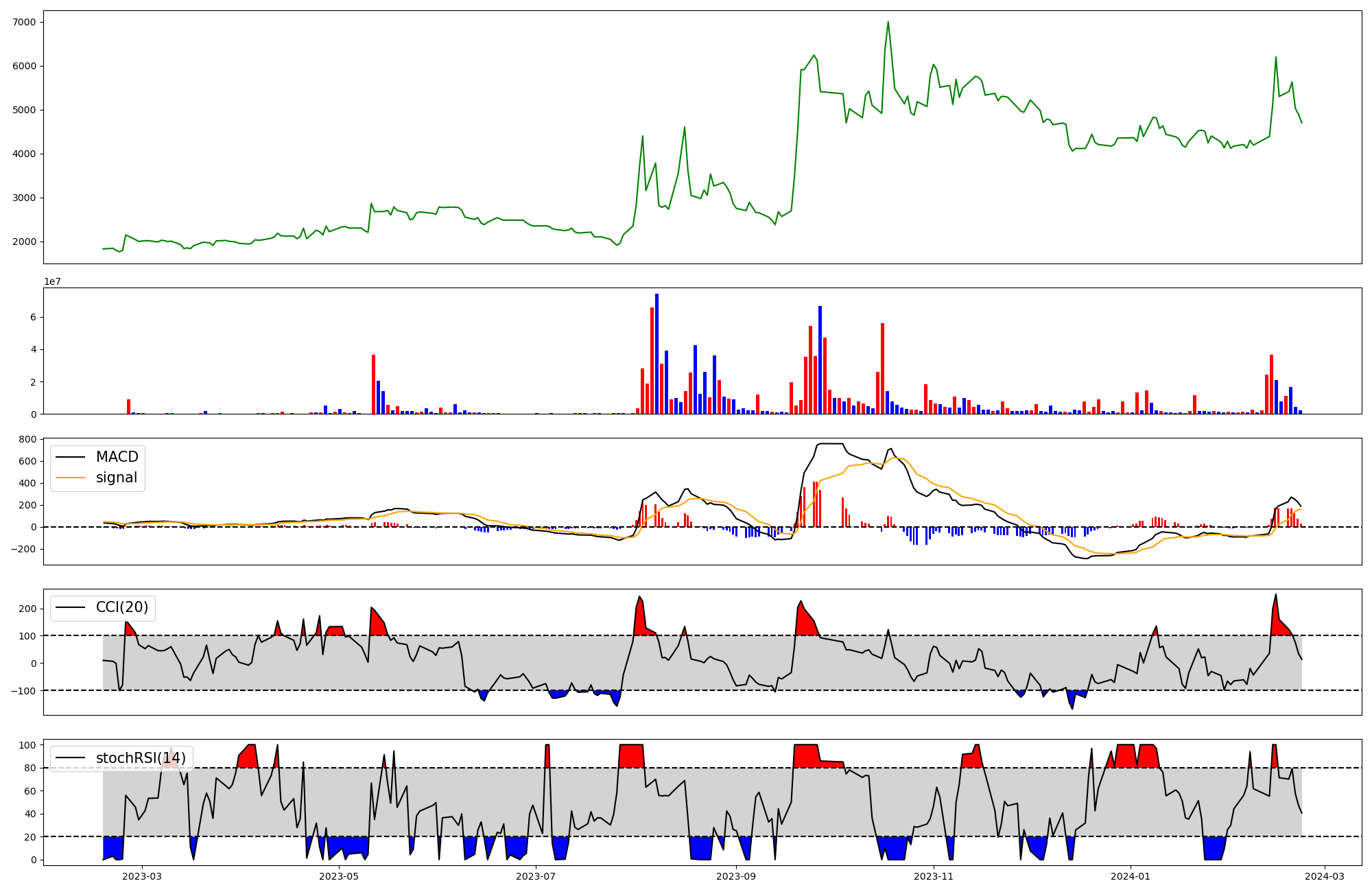Click the black MACD line sample in legend

[71, 457]
